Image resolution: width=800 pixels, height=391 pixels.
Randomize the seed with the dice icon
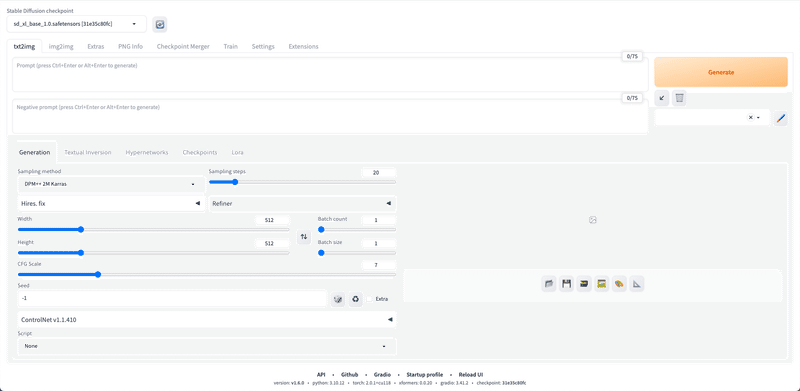click(338, 299)
